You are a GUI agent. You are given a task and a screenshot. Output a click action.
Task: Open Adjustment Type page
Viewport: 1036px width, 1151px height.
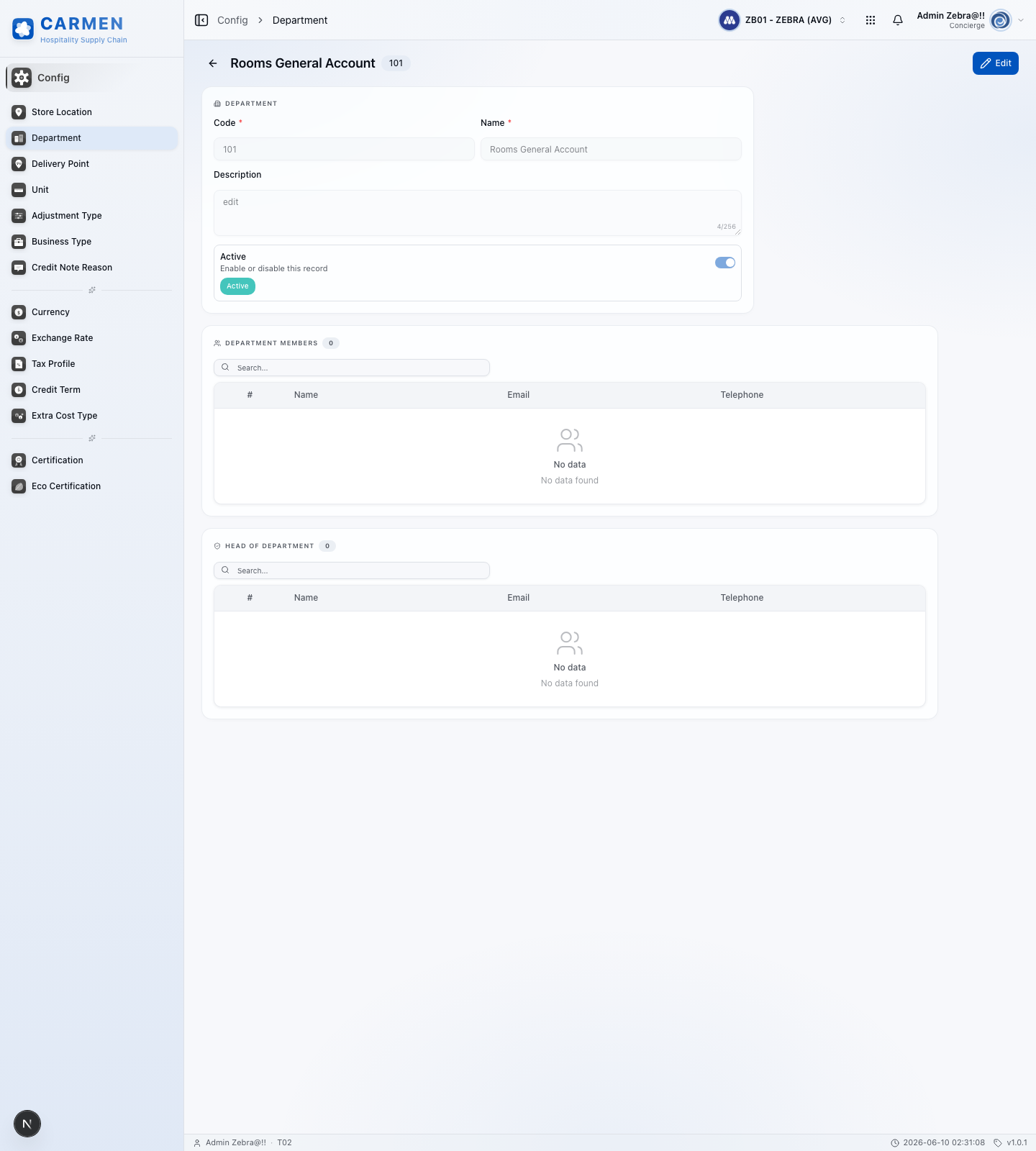[x=91, y=216]
